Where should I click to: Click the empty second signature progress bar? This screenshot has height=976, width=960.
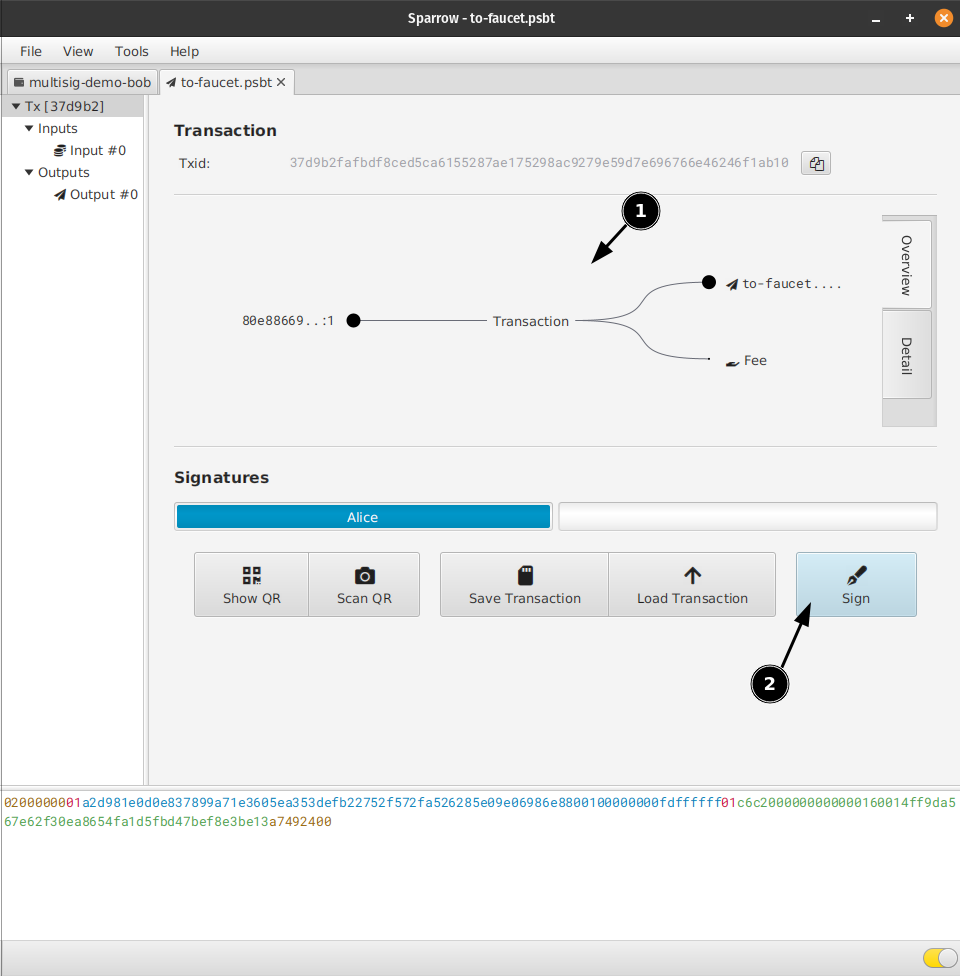[748, 517]
